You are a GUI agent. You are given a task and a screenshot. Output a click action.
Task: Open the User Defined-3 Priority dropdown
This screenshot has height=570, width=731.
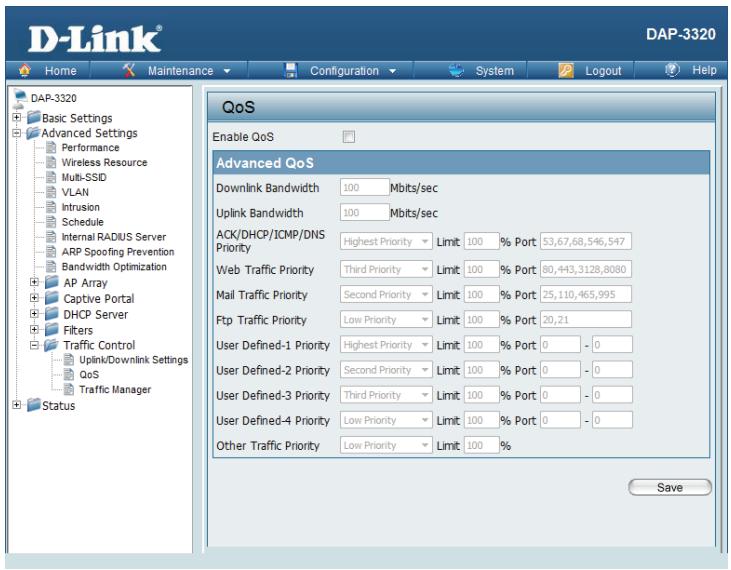(x=386, y=395)
